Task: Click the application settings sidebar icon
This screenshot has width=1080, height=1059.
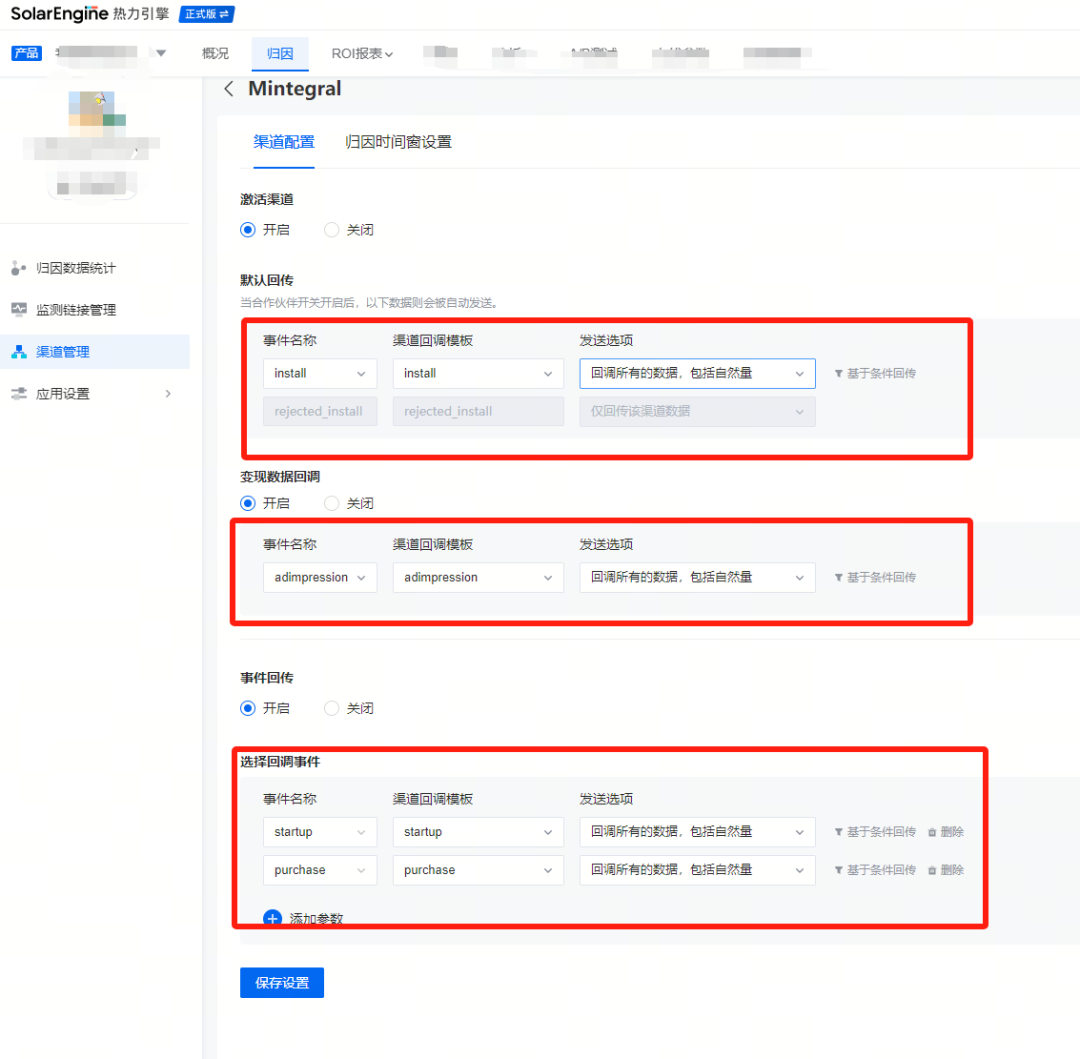Action: point(19,394)
